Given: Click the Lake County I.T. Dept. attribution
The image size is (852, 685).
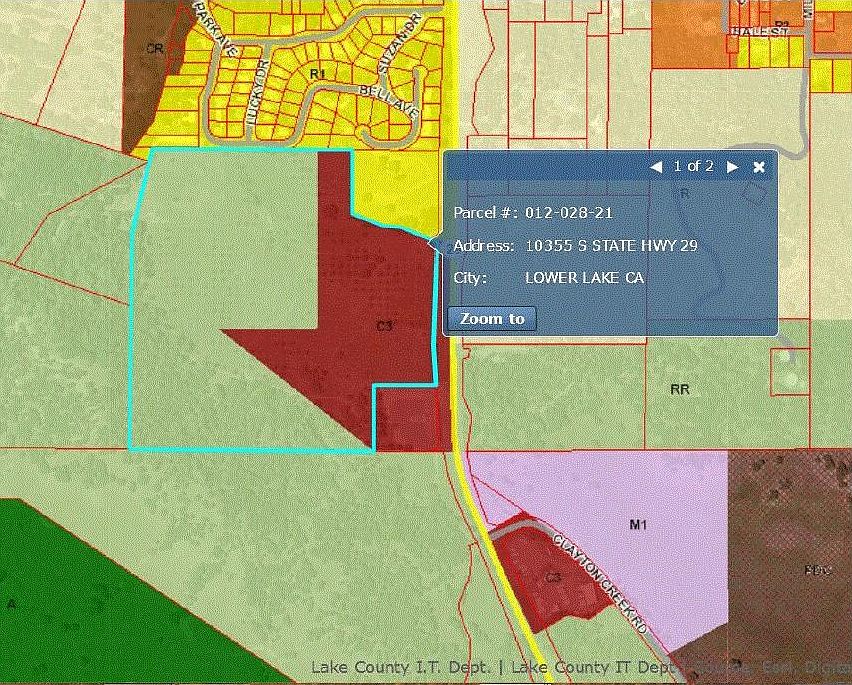Looking at the screenshot, I should [401, 668].
